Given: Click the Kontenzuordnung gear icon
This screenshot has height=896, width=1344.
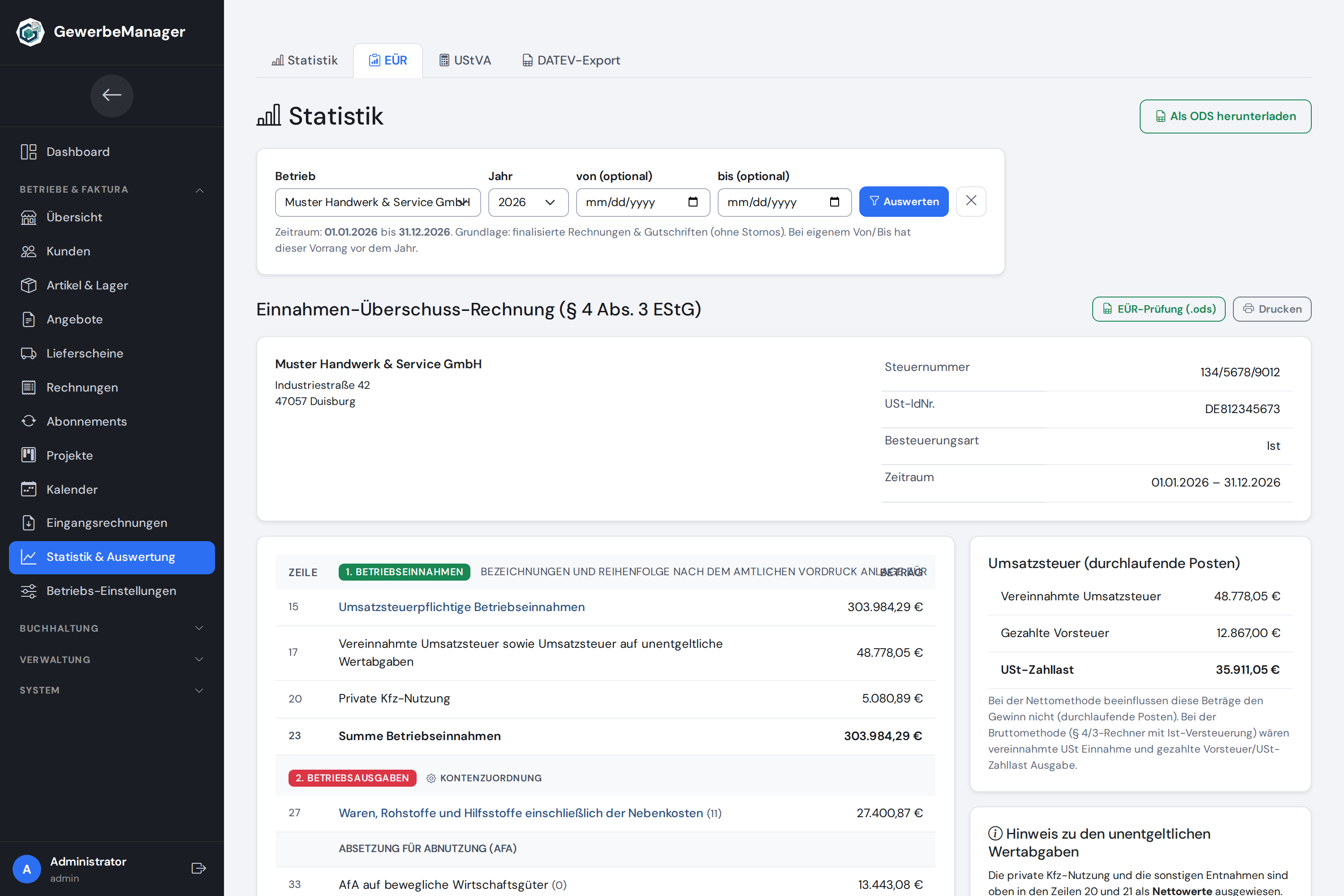Looking at the screenshot, I should (x=431, y=778).
